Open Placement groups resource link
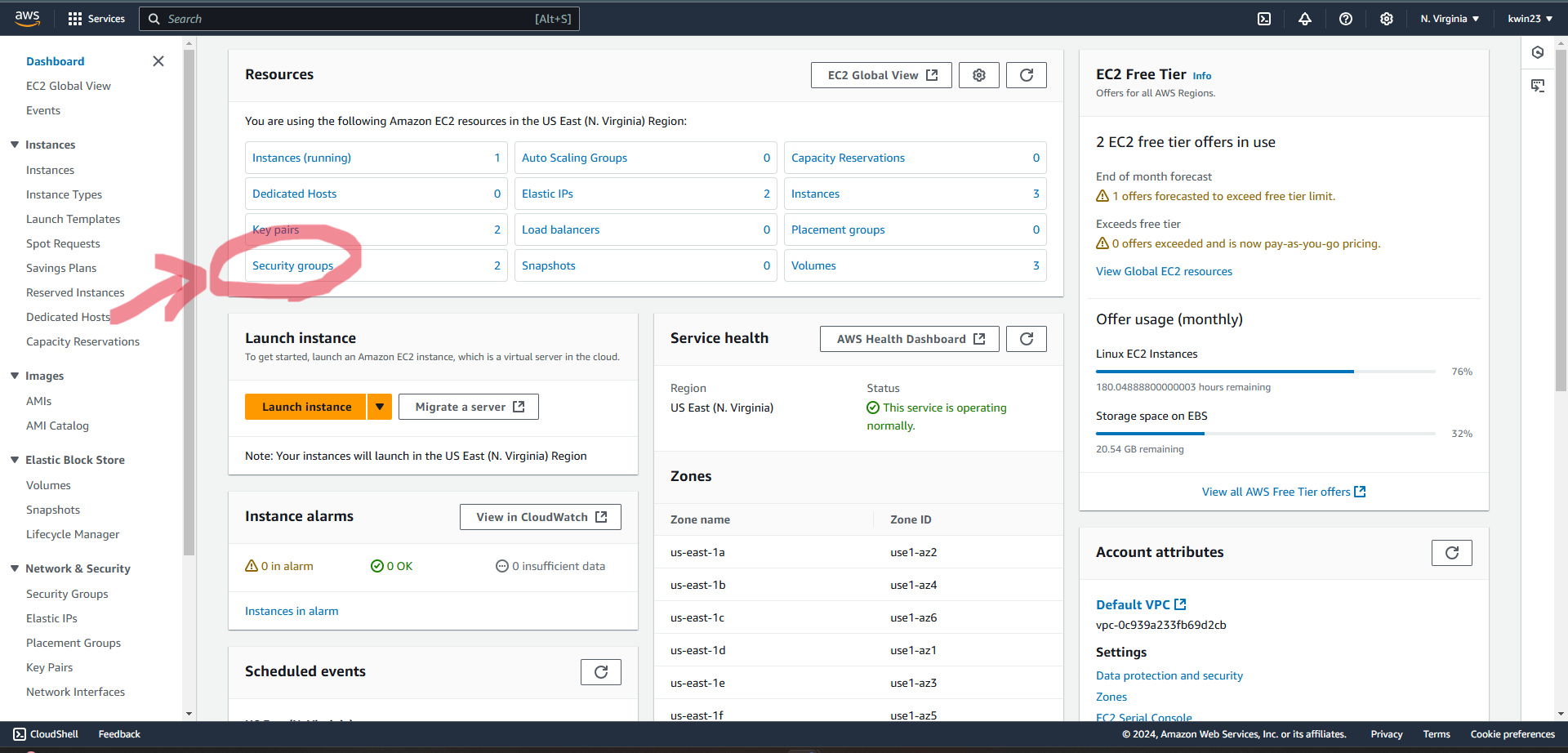Screen dimensions: 1568x753 (x=838, y=229)
